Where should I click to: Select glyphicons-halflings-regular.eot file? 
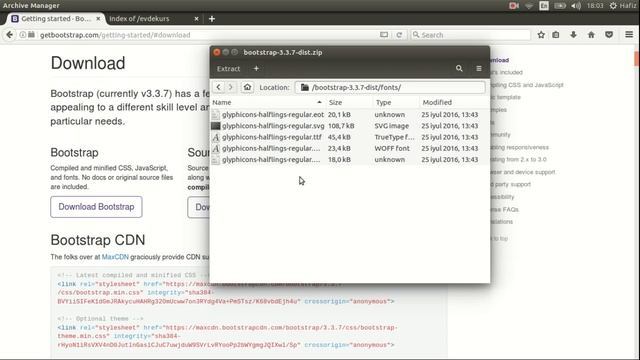350,115
